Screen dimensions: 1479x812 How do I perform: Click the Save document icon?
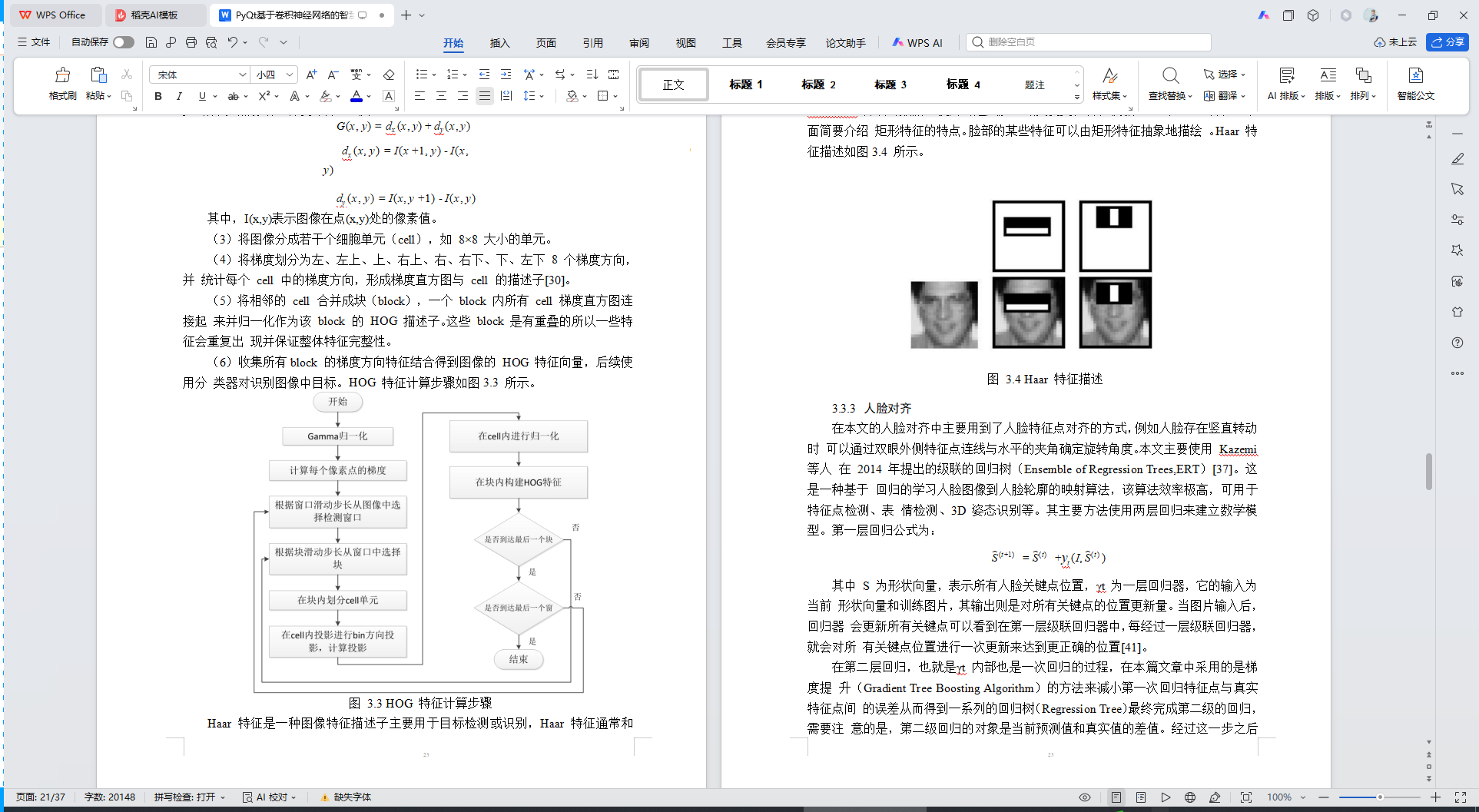tap(151, 42)
